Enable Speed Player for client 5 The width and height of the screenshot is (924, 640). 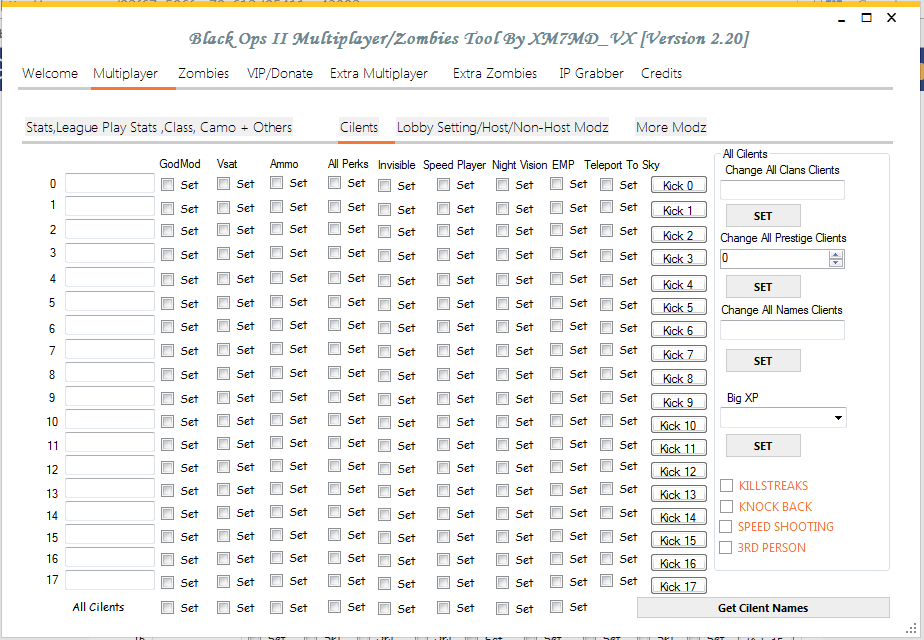point(444,304)
